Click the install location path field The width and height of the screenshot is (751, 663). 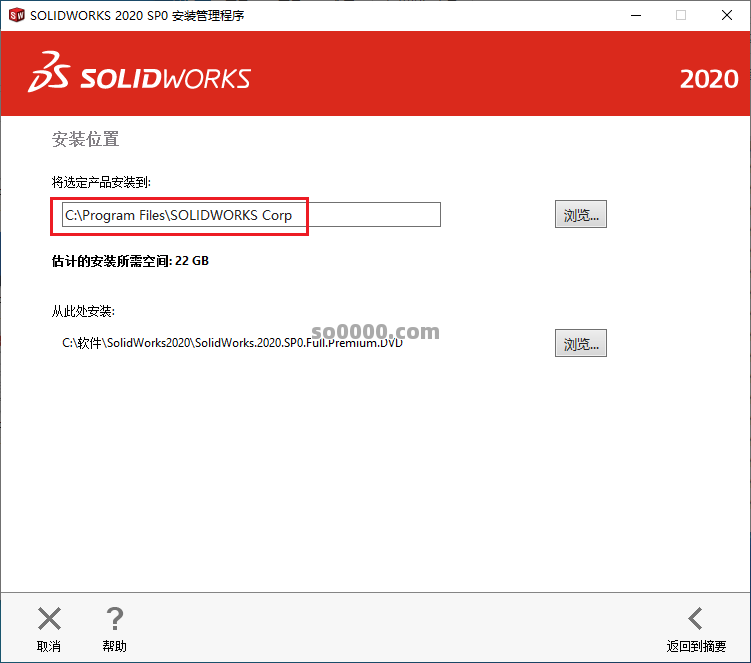pos(251,215)
